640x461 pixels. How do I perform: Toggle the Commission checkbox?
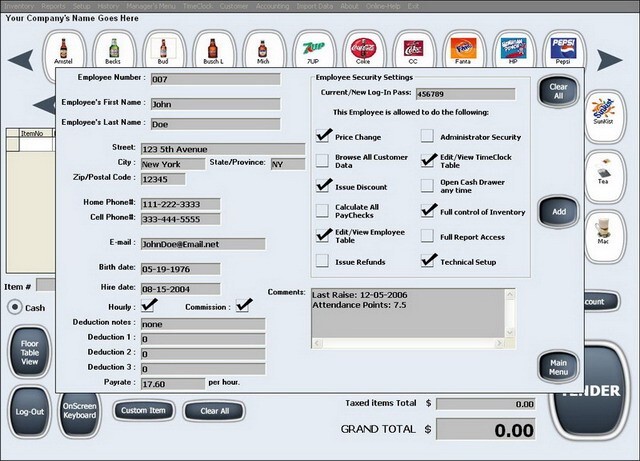tap(242, 306)
